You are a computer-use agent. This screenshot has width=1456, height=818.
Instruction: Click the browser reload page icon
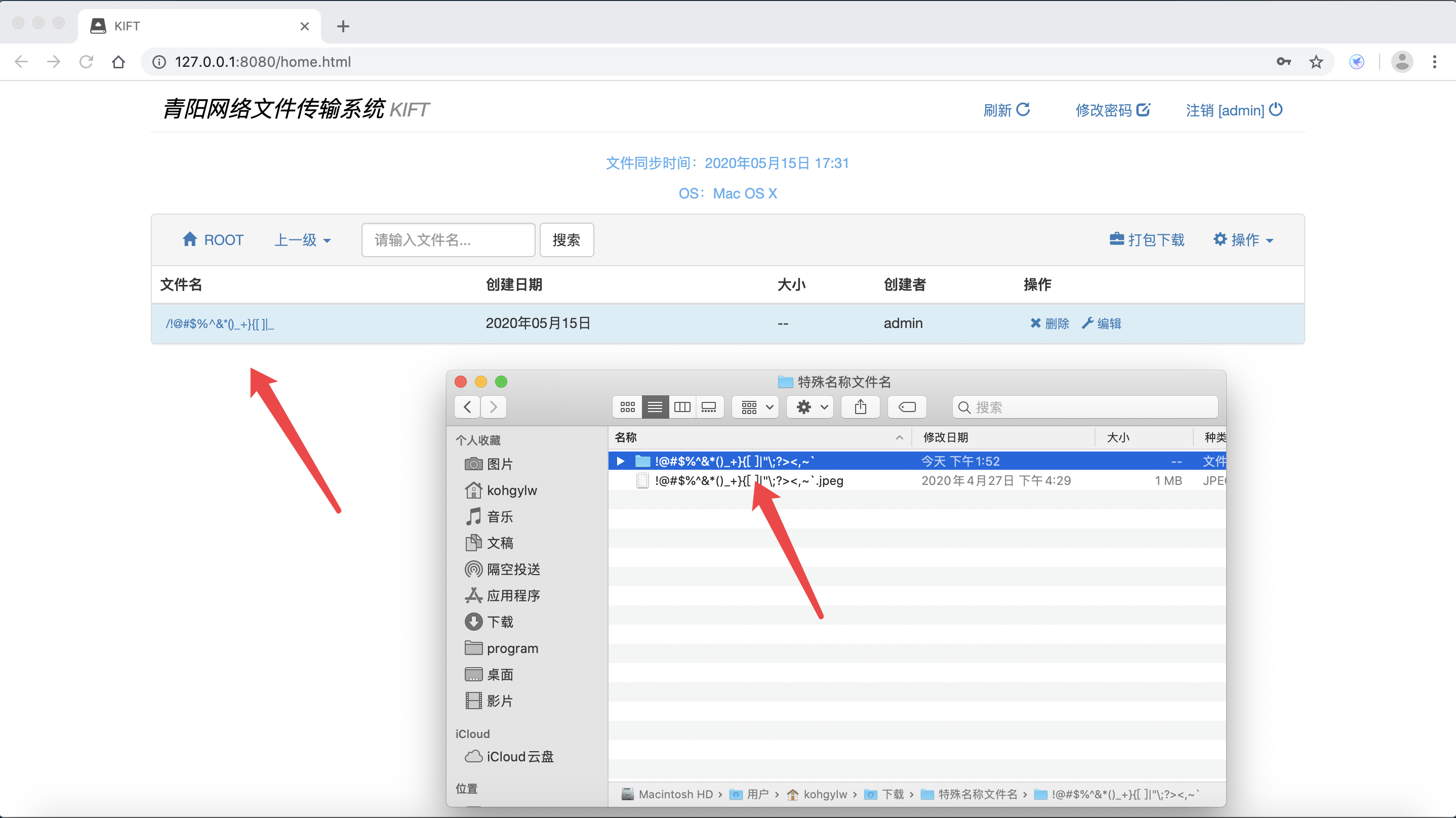[x=86, y=62]
